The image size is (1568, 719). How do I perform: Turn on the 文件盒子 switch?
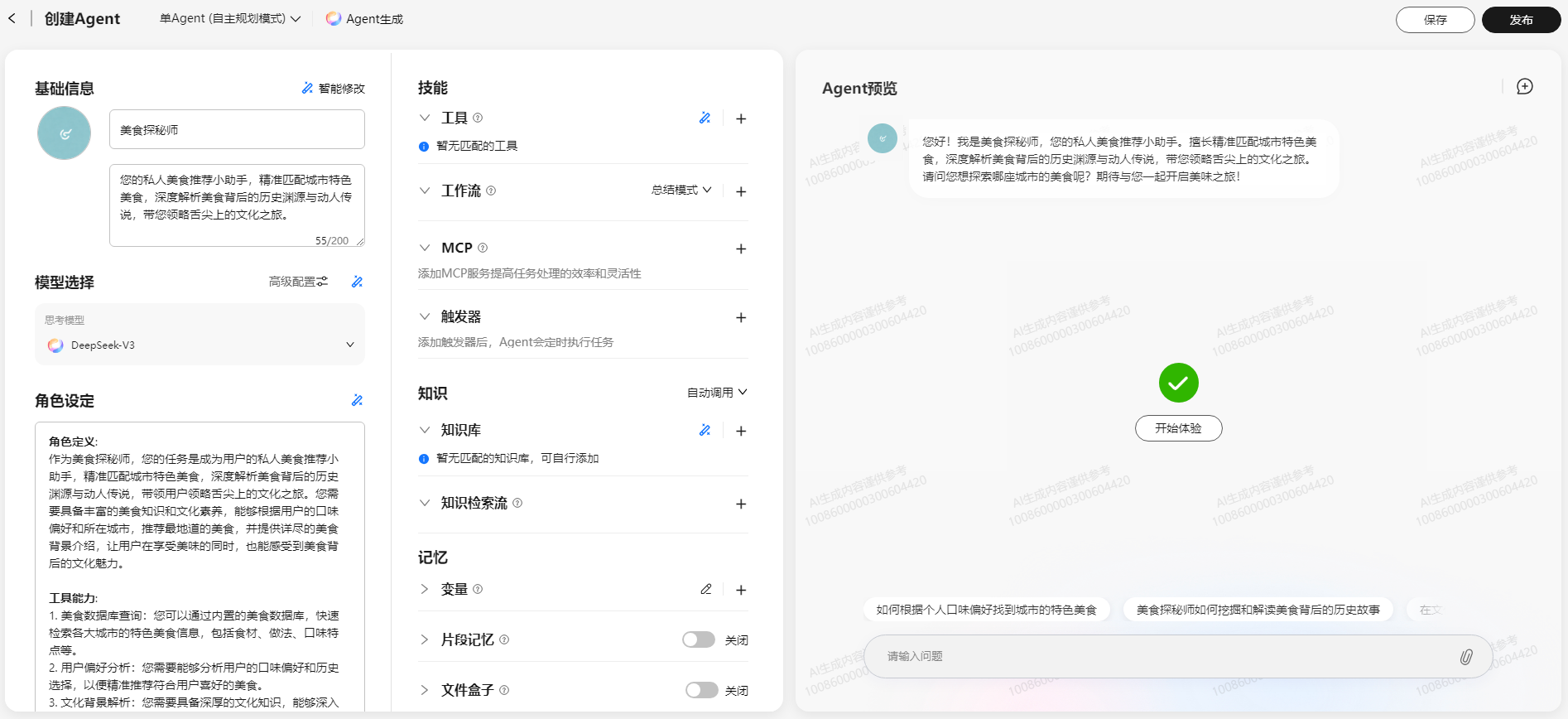pos(701,690)
